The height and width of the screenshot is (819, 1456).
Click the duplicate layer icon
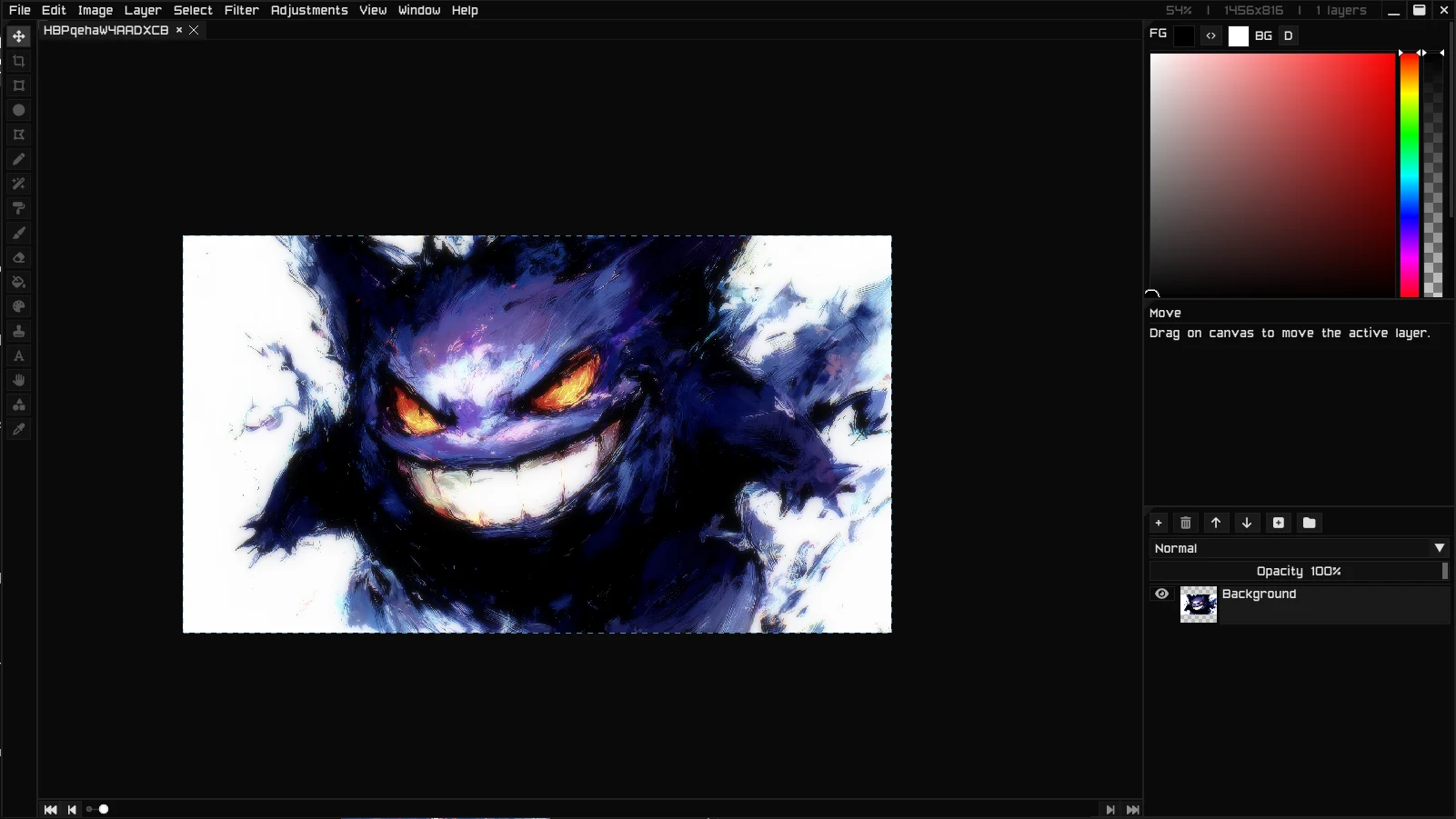[x=1279, y=523]
